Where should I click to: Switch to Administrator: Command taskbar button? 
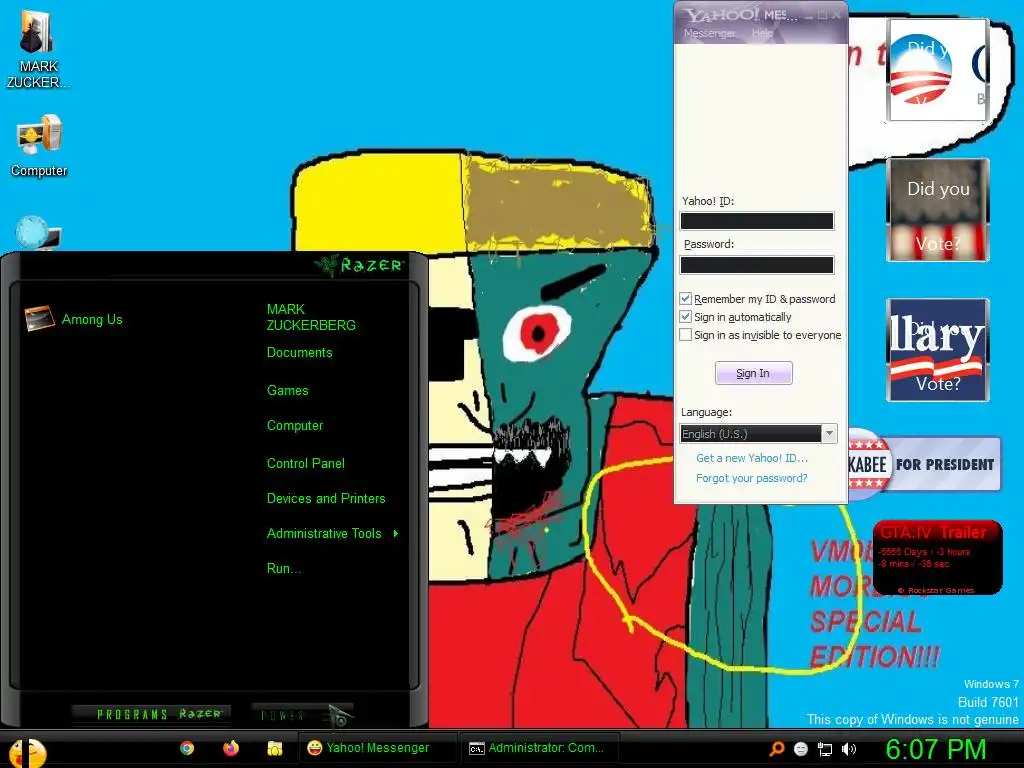[539, 748]
